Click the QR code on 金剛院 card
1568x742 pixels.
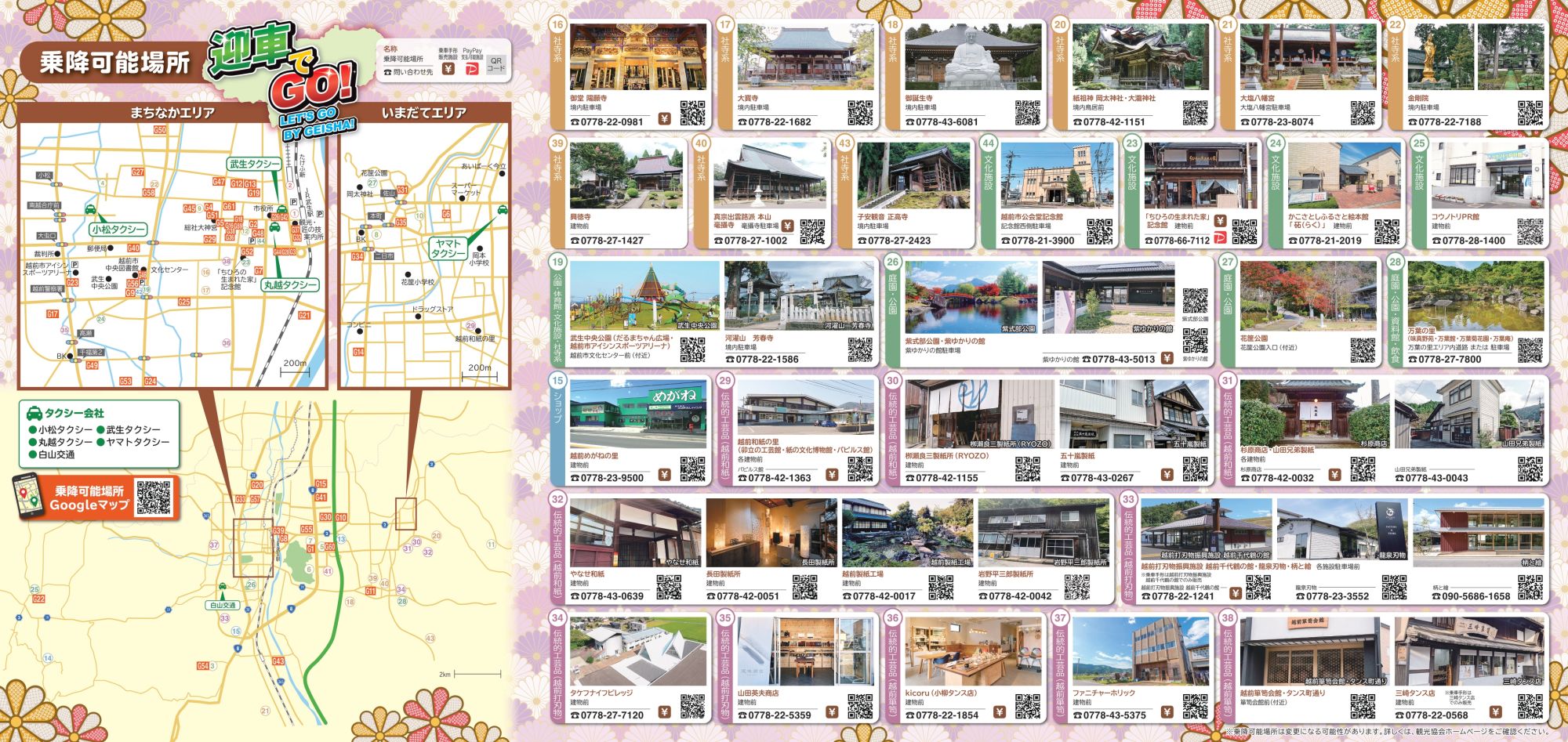[x=1530, y=114]
